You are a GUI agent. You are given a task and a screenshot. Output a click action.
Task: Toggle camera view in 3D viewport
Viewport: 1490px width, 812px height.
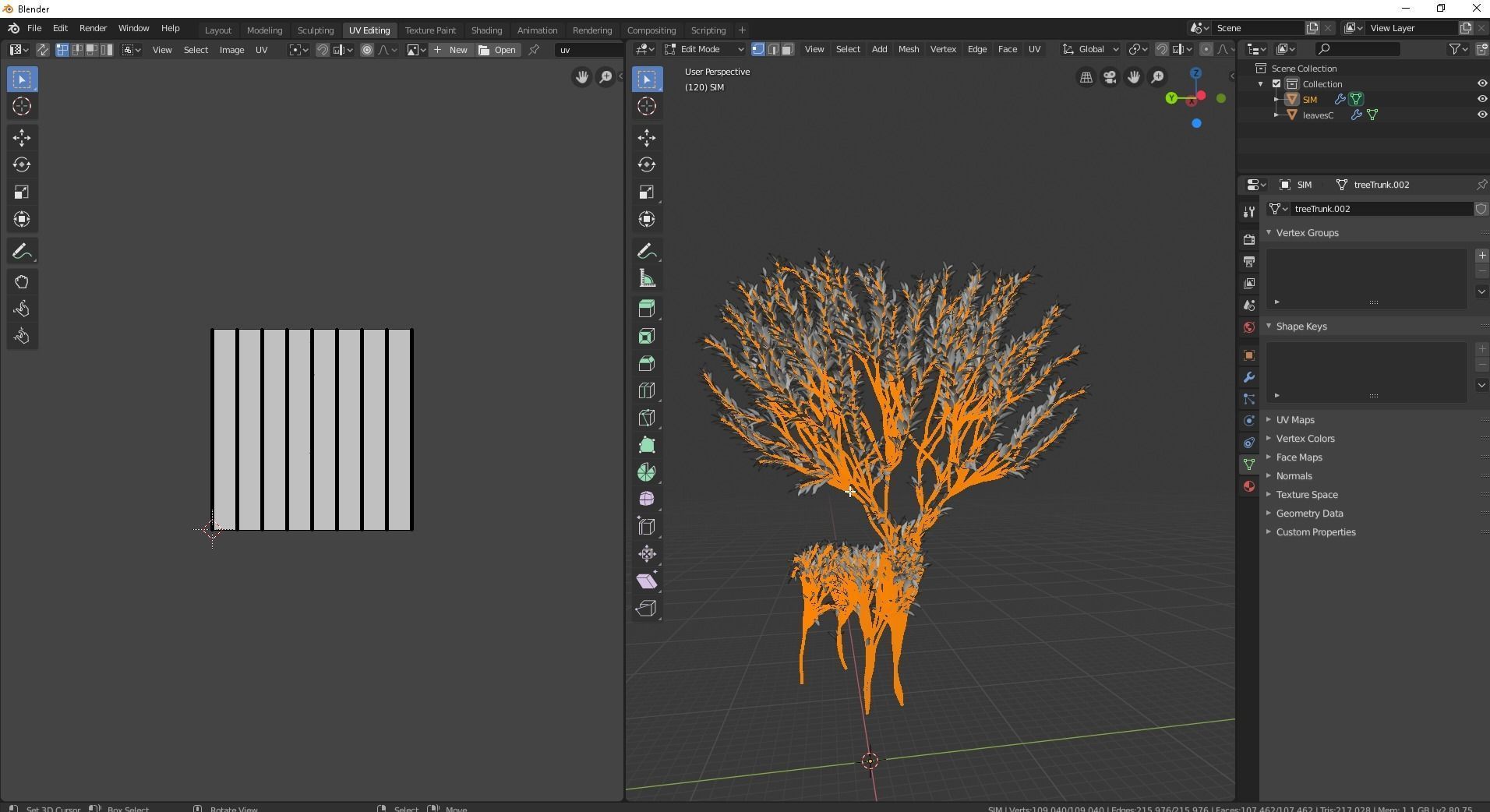click(x=1110, y=77)
